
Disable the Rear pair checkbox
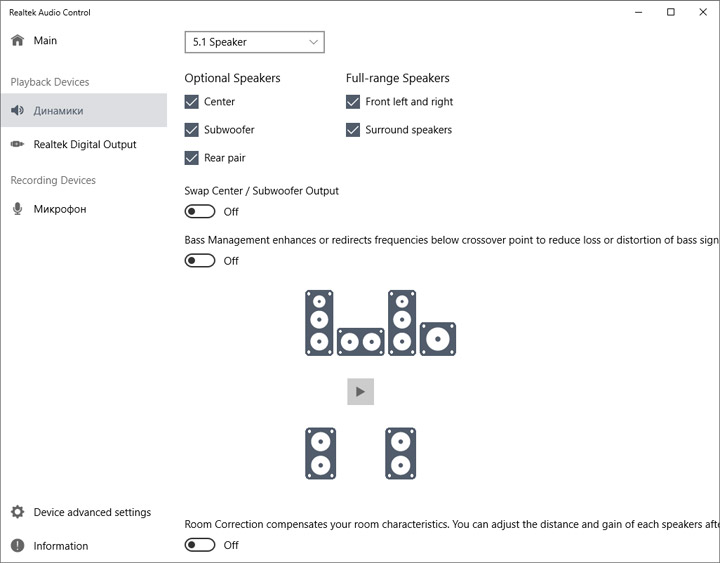tap(192, 158)
